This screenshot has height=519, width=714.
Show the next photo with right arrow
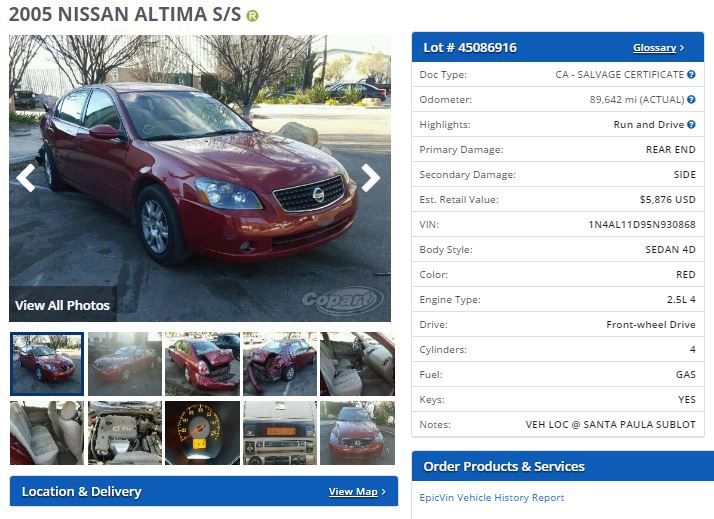[371, 178]
